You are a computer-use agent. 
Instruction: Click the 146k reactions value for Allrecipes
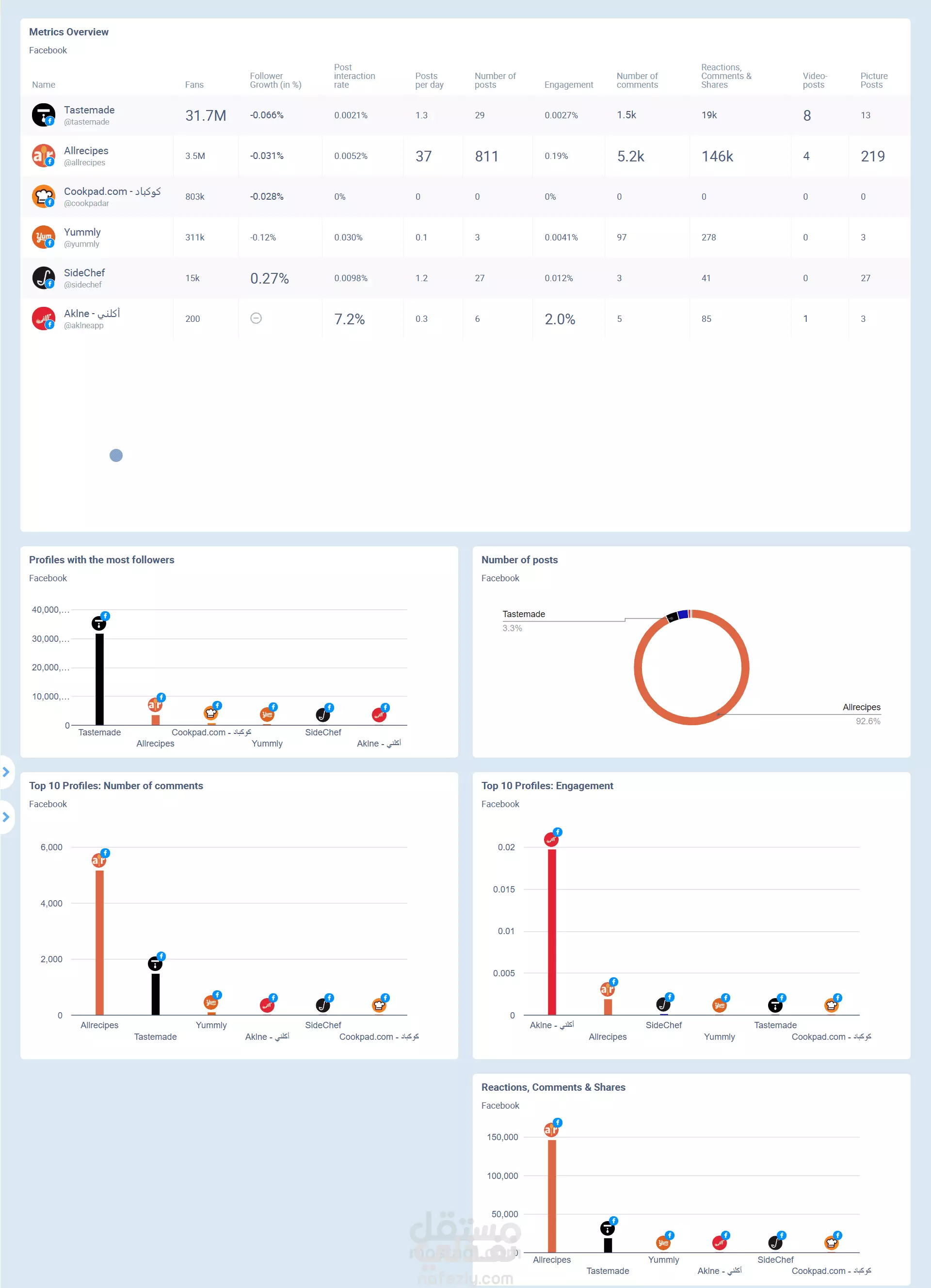(718, 156)
